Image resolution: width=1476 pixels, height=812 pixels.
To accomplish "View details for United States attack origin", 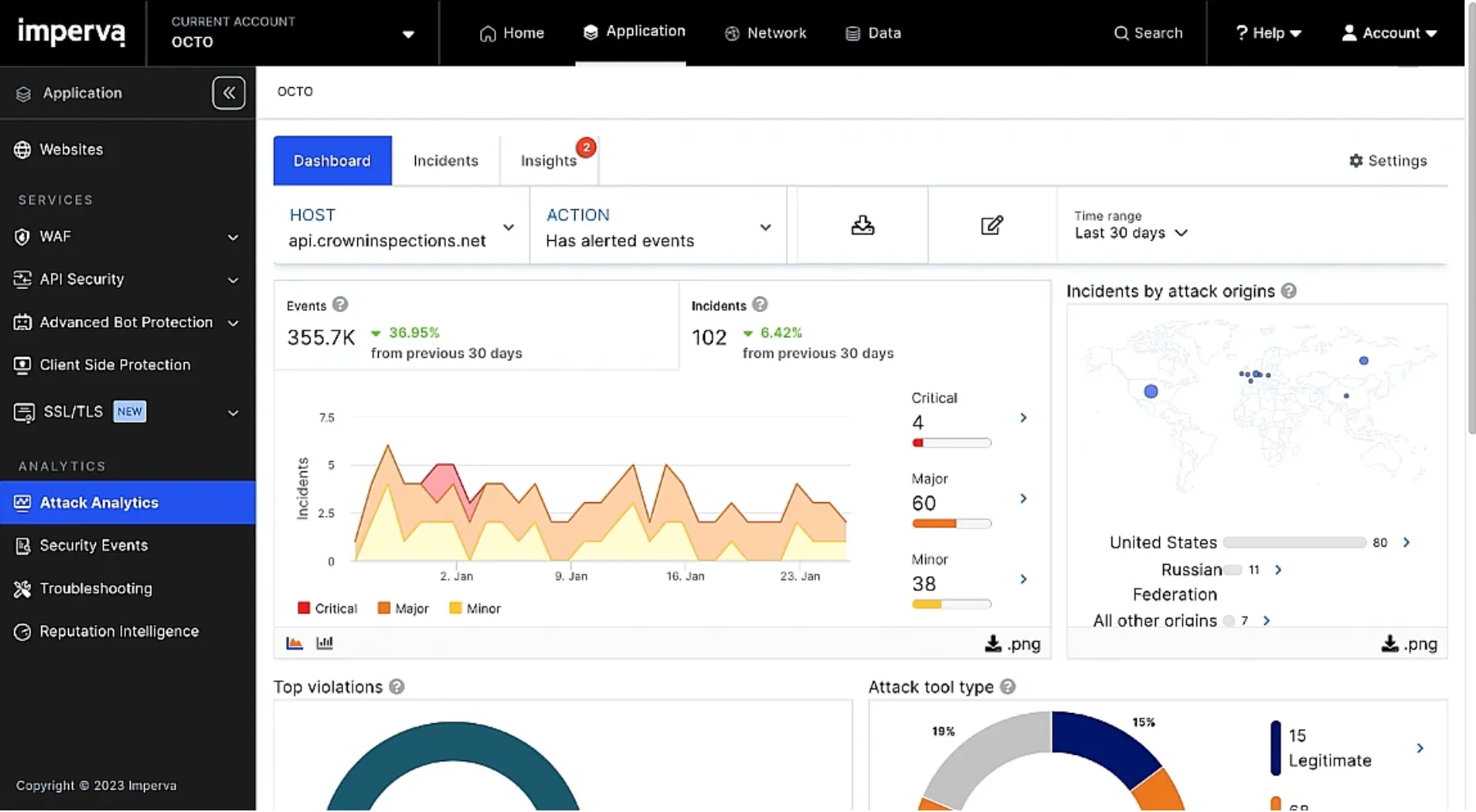I will point(1407,542).
